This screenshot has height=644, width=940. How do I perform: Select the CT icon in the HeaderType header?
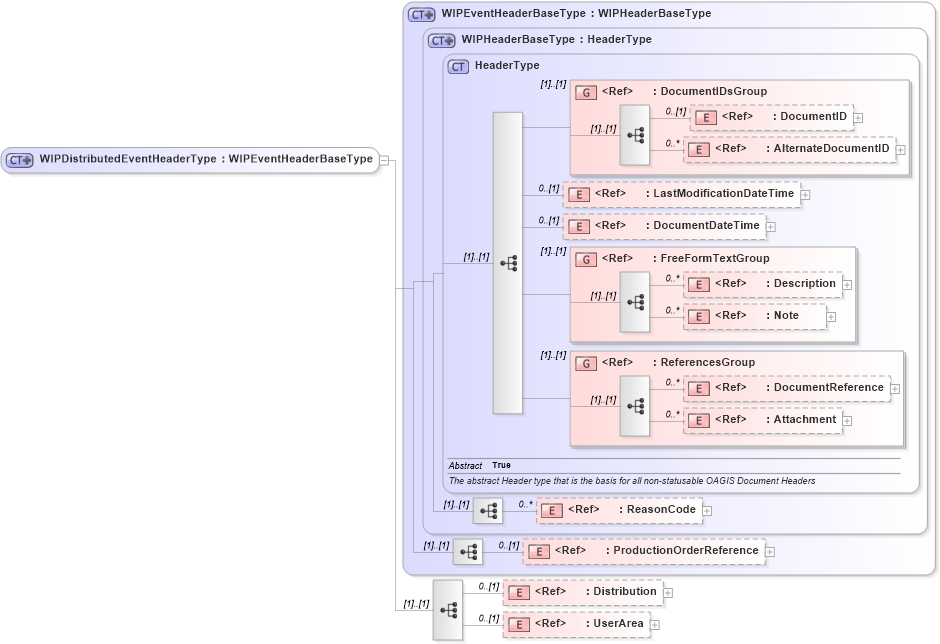[x=457, y=65]
